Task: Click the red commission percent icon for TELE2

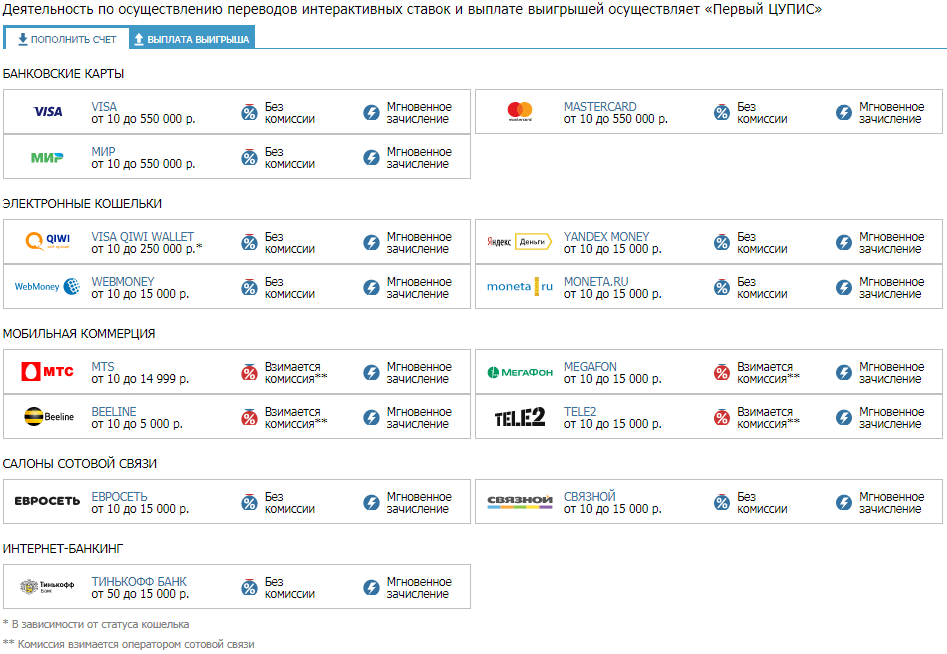Action: pos(722,417)
